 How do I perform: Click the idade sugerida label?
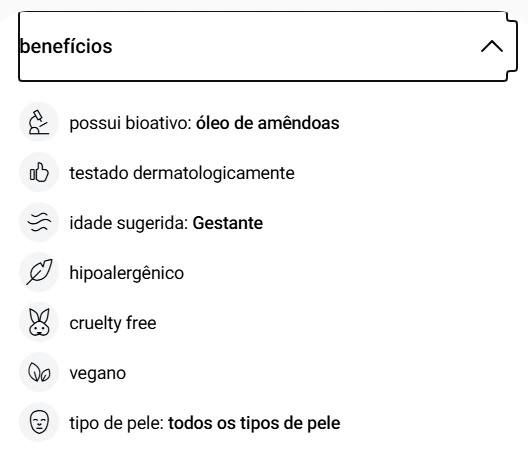pos(129,223)
